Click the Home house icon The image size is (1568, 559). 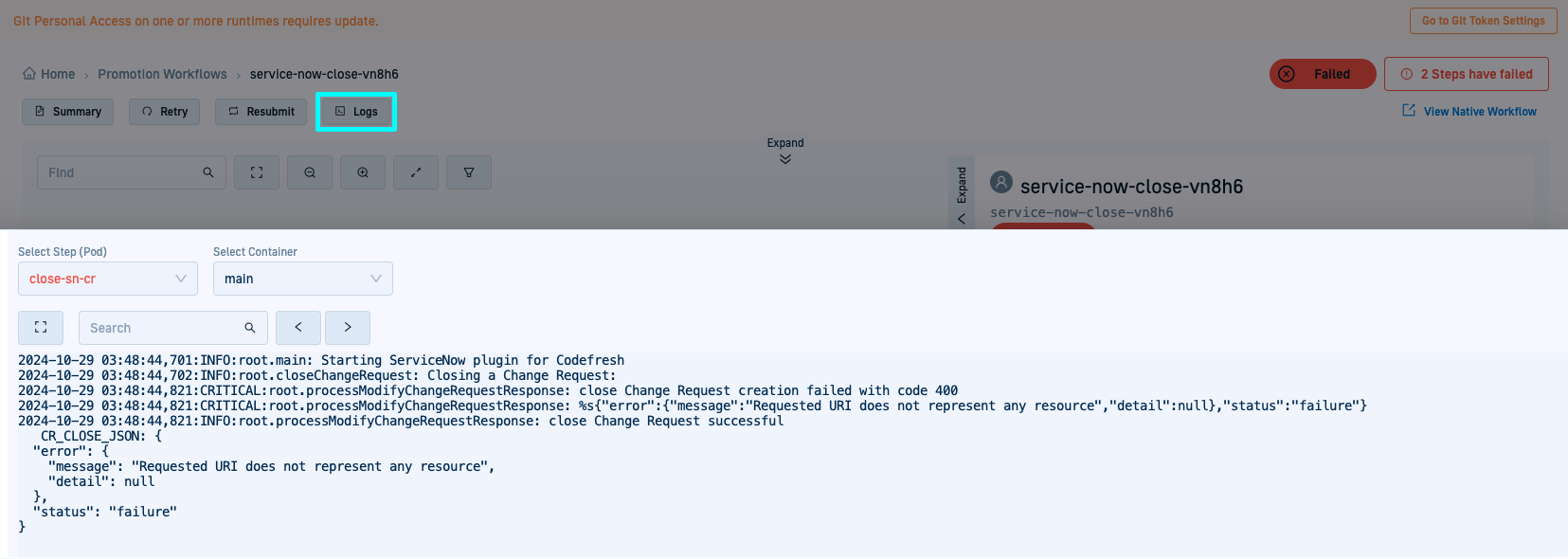click(29, 73)
